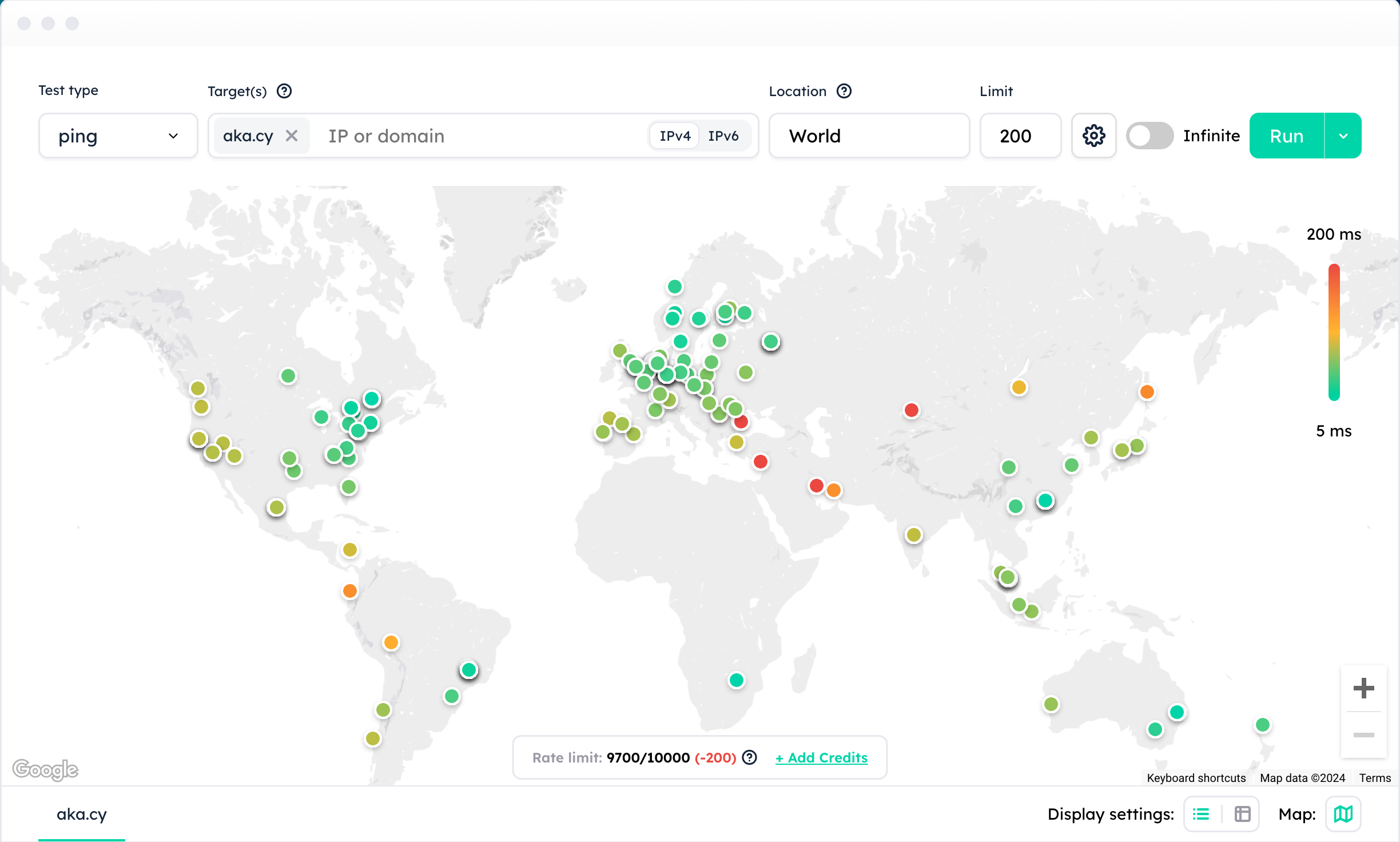
Task: Expand the Run button dropdown arrow
Action: pos(1343,136)
